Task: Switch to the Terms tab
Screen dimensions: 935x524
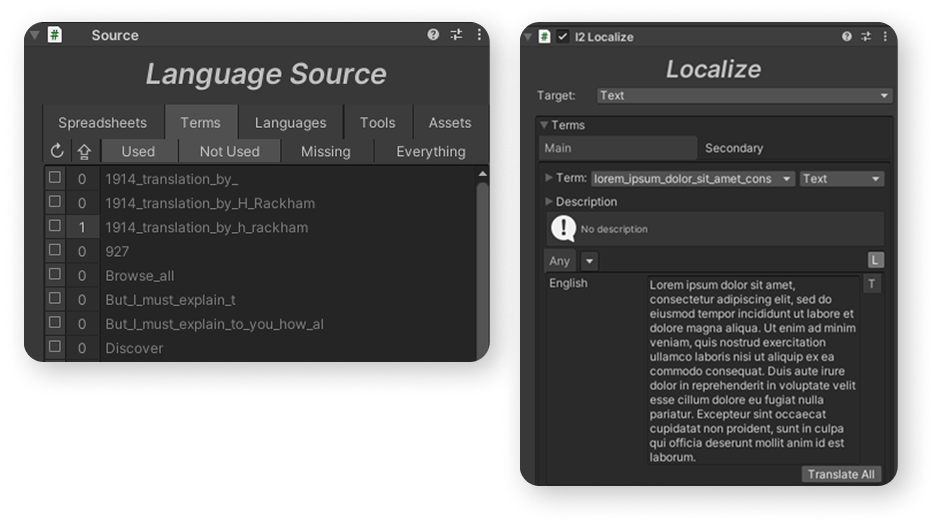Action: pos(200,123)
